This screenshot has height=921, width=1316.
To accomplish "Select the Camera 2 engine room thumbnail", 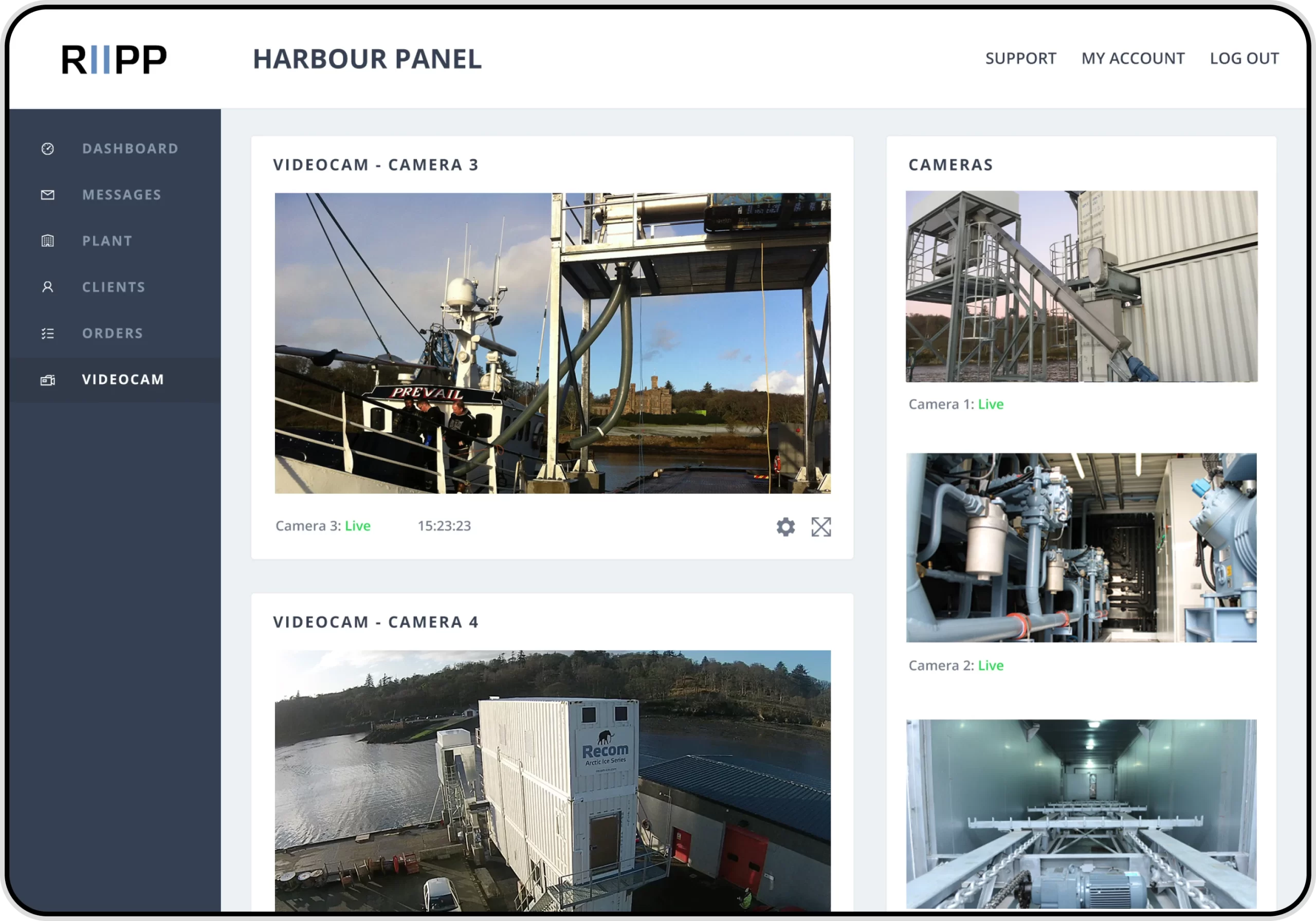I will point(1082,547).
